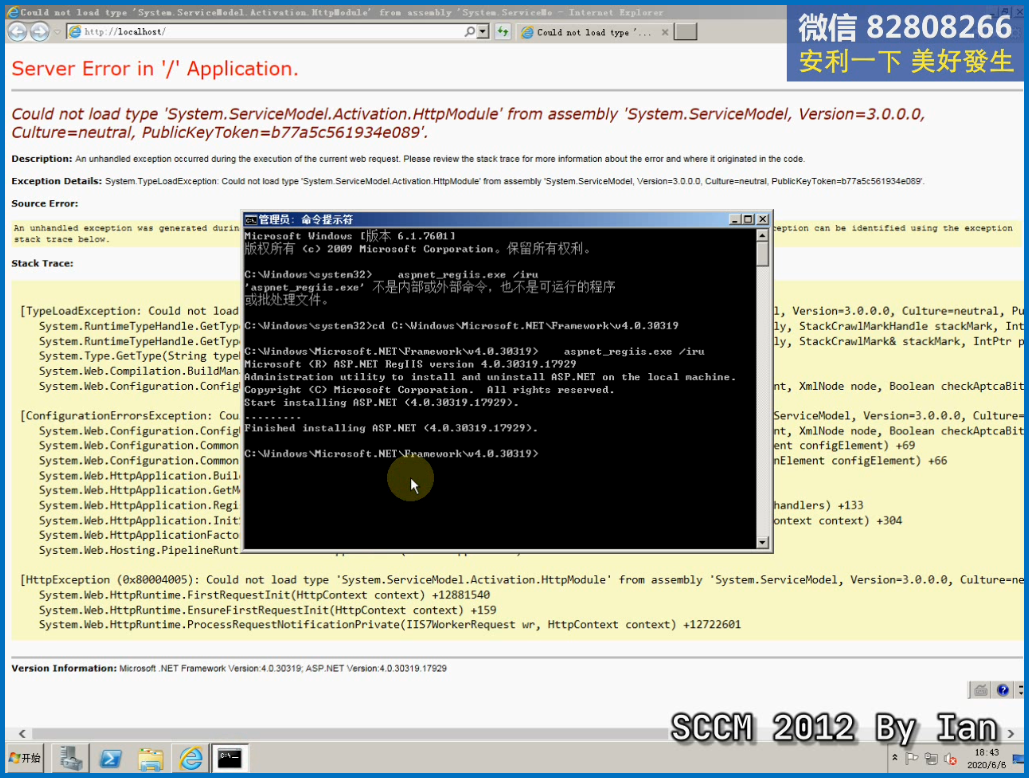Open a new blank tab in IE
Screen dimensions: 1029x778
pos(685,31)
